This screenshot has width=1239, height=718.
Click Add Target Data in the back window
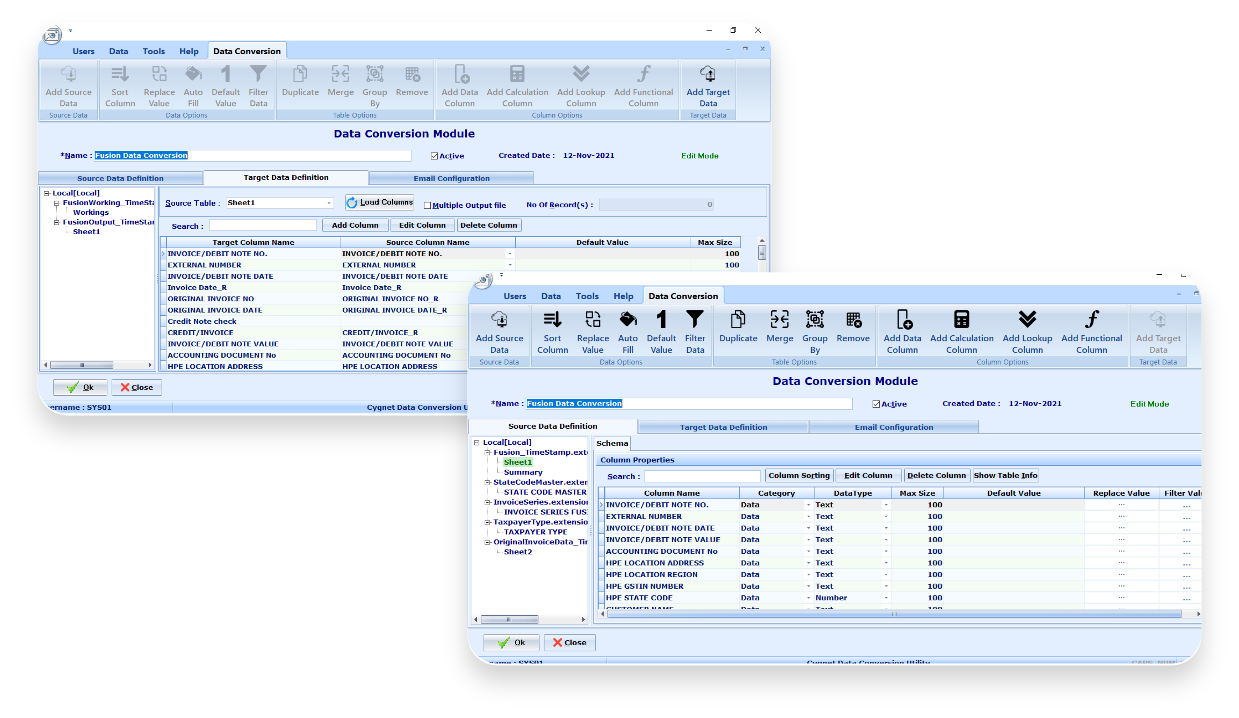[708, 86]
